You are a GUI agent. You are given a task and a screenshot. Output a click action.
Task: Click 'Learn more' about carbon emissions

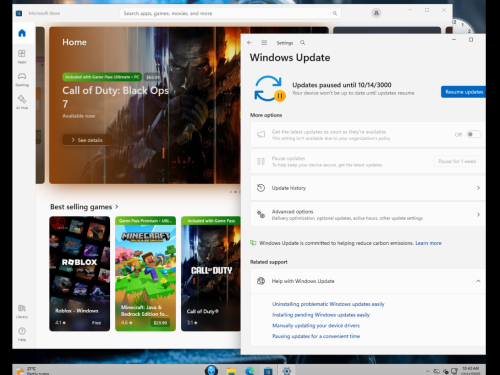point(428,243)
